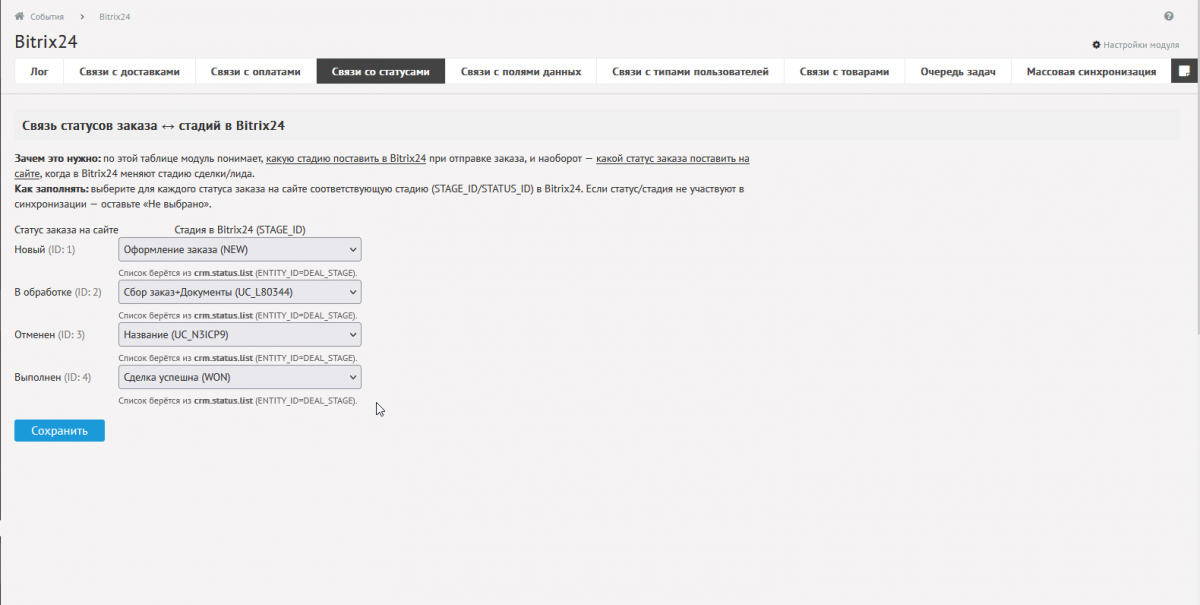
Task: Open the help question mark icon
Action: [1169, 17]
